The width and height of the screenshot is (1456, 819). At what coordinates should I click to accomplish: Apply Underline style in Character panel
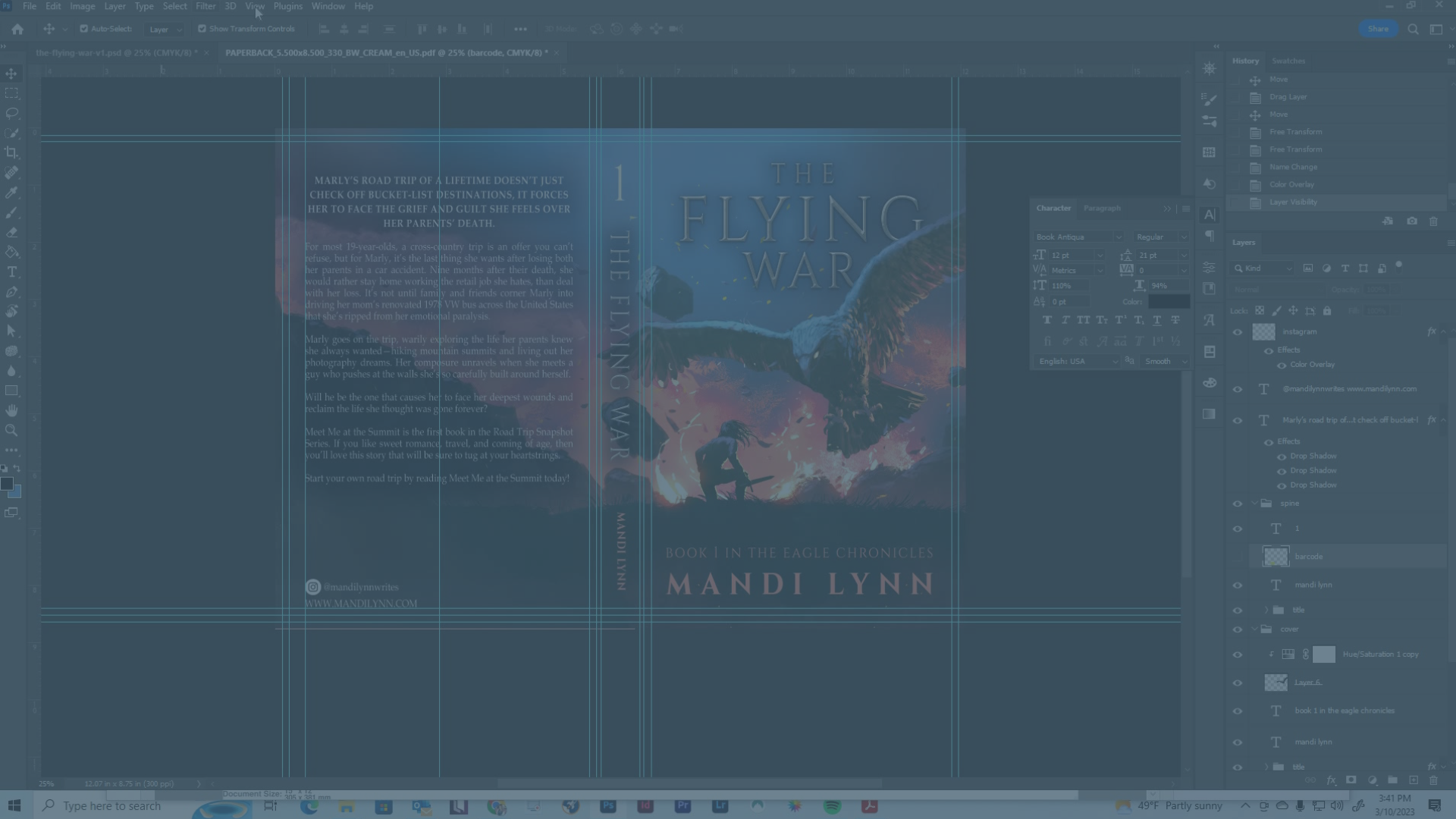point(1156,320)
